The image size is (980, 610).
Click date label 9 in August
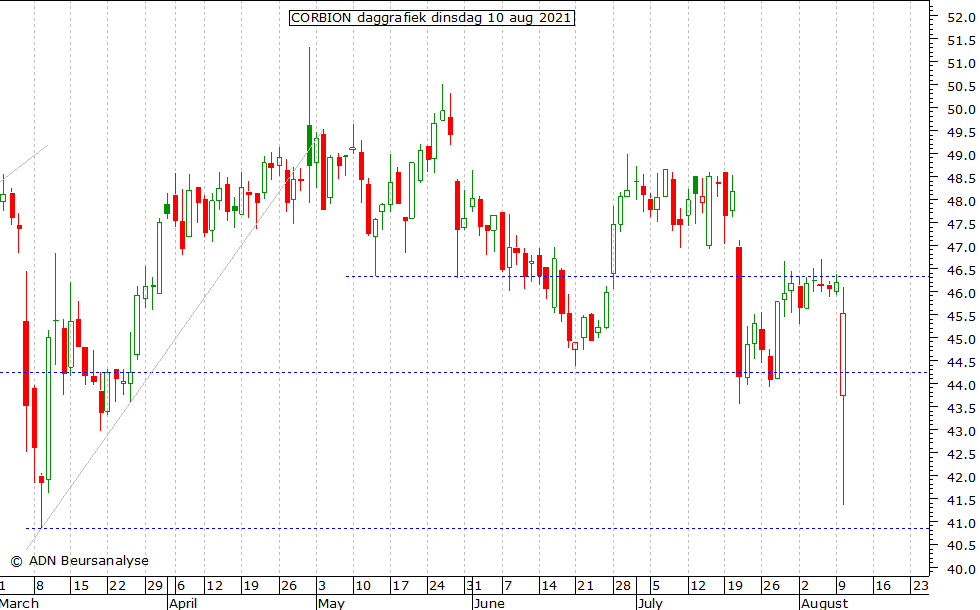click(842, 586)
